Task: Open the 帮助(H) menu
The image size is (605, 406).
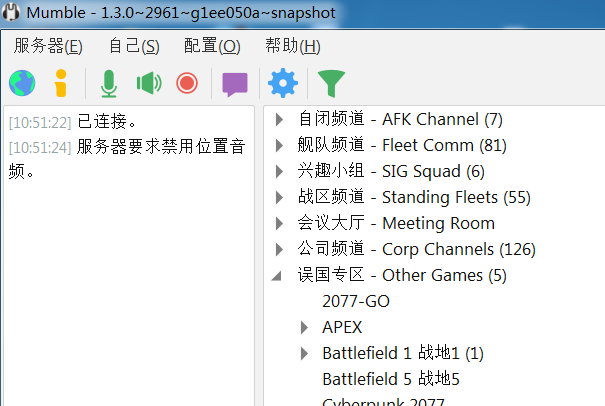Action: coord(293,46)
